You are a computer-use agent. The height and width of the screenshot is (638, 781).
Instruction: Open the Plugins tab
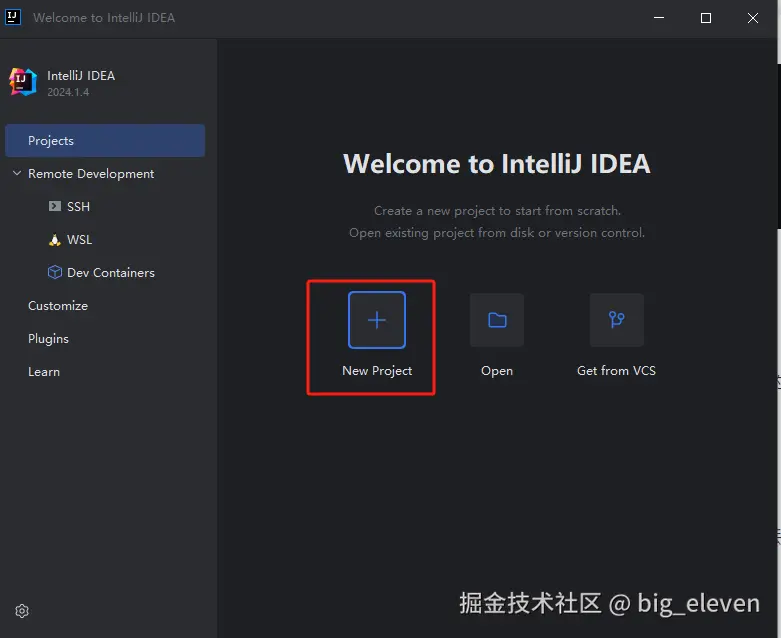pos(48,339)
